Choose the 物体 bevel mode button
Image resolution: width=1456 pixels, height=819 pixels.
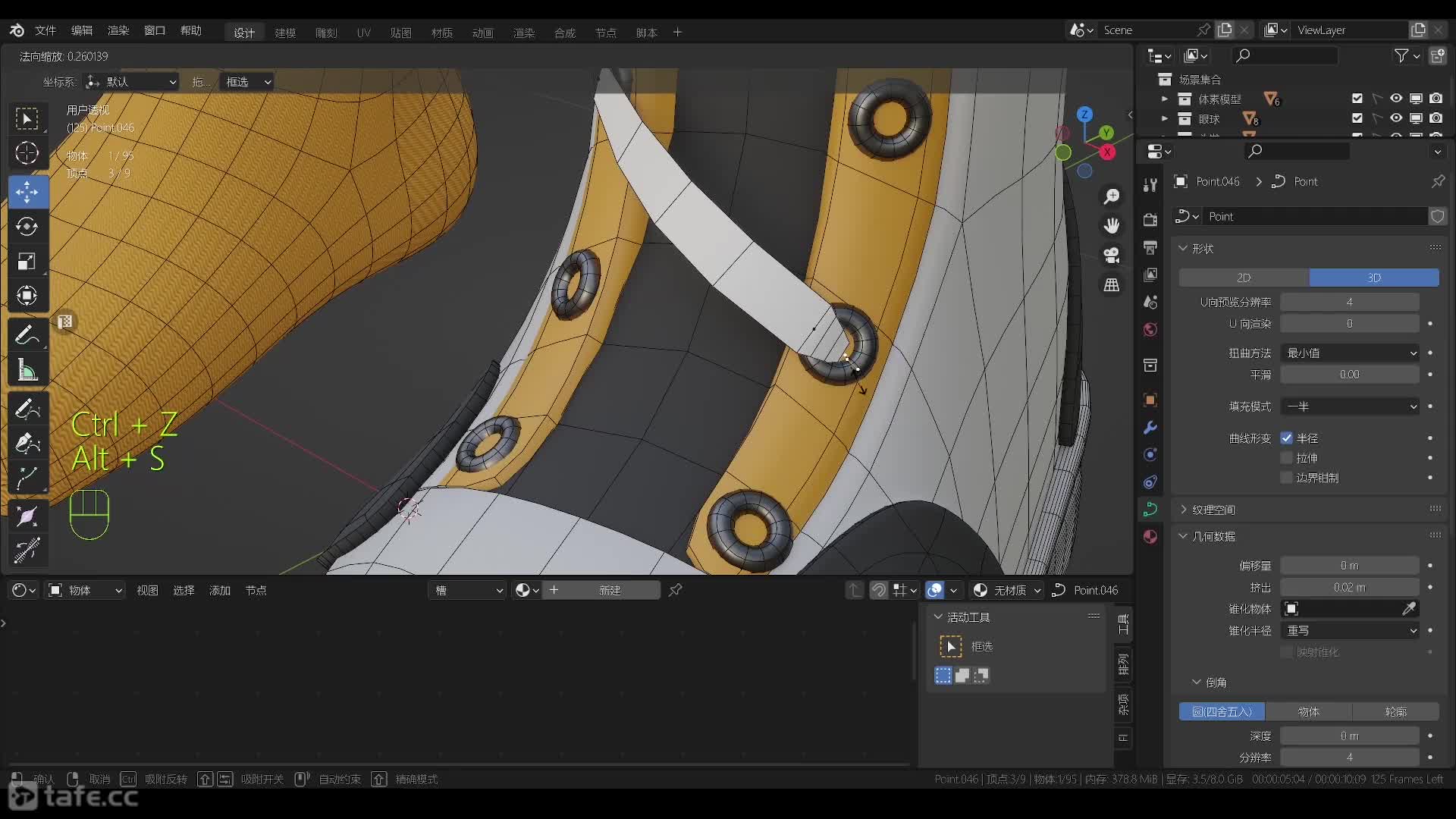click(x=1309, y=711)
